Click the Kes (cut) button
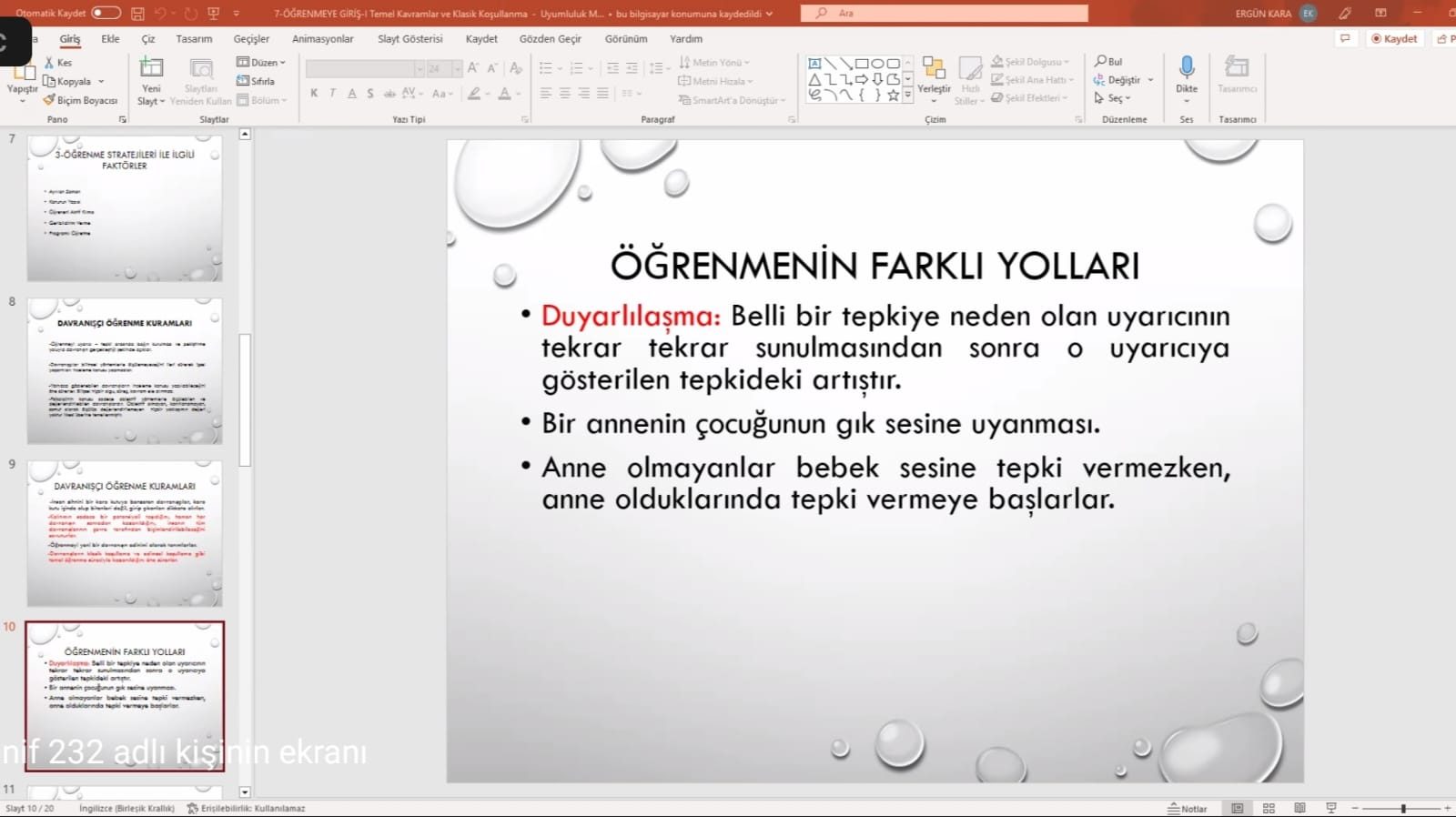The height and width of the screenshot is (817, 1456). pos(58,63)
